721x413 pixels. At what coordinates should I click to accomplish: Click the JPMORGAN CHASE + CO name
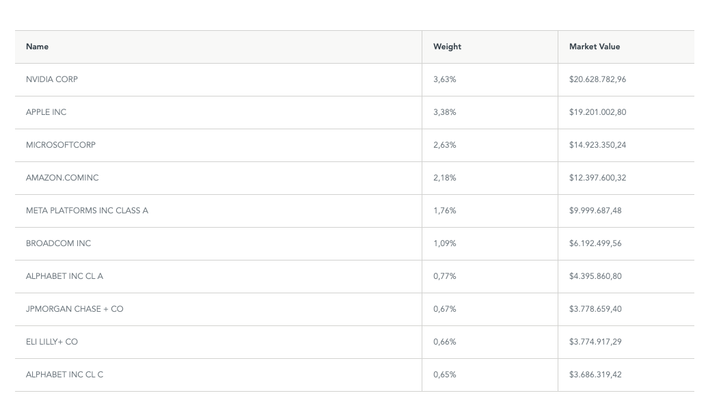coord(75,309)
